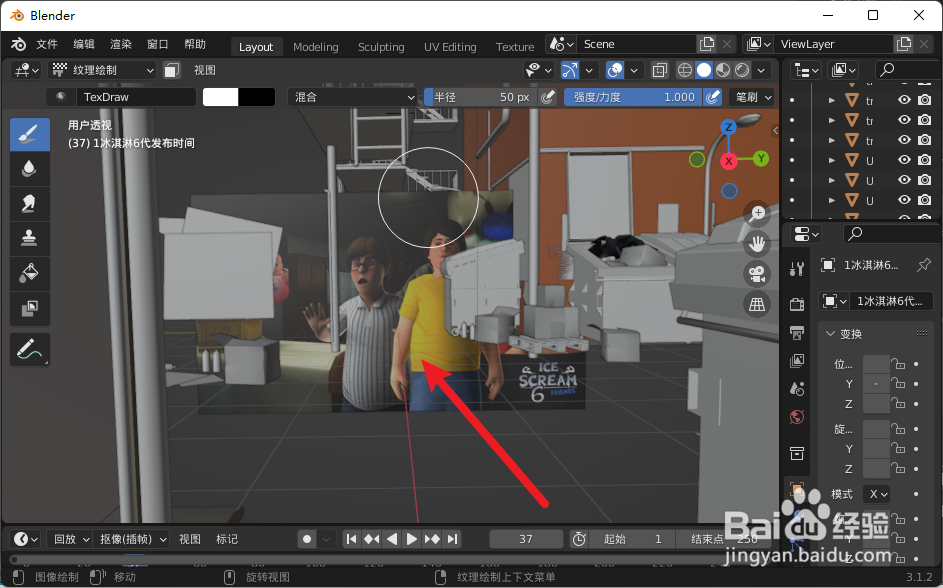Open the gizmo options dropdown arrow

tap(589, 70)
